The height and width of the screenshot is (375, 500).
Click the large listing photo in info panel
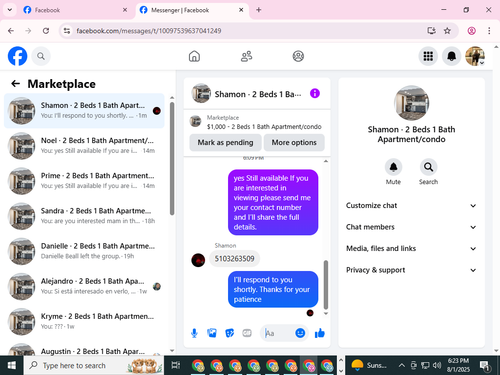tap(411, 103)
